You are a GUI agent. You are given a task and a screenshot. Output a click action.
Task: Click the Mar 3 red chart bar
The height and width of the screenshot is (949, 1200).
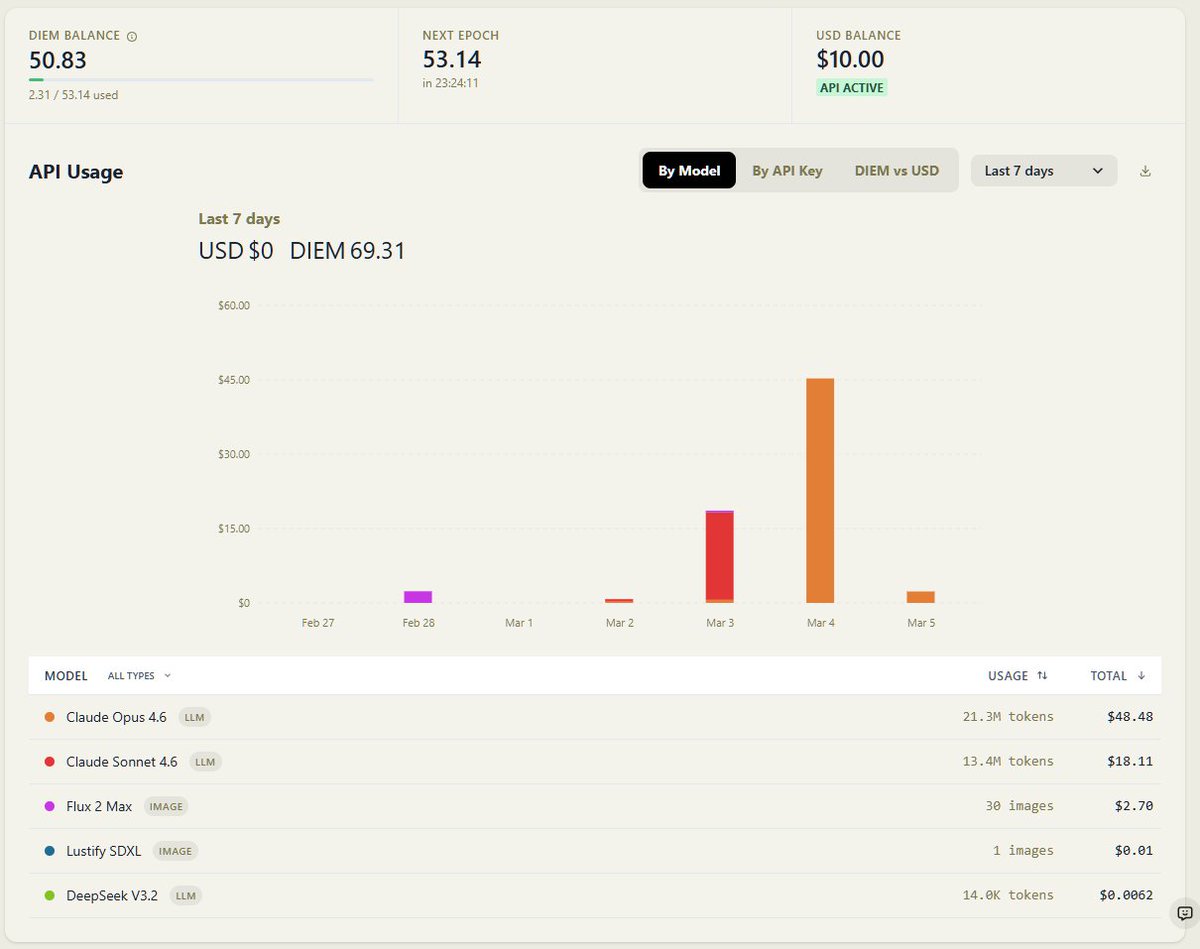(x=720, y=556)
